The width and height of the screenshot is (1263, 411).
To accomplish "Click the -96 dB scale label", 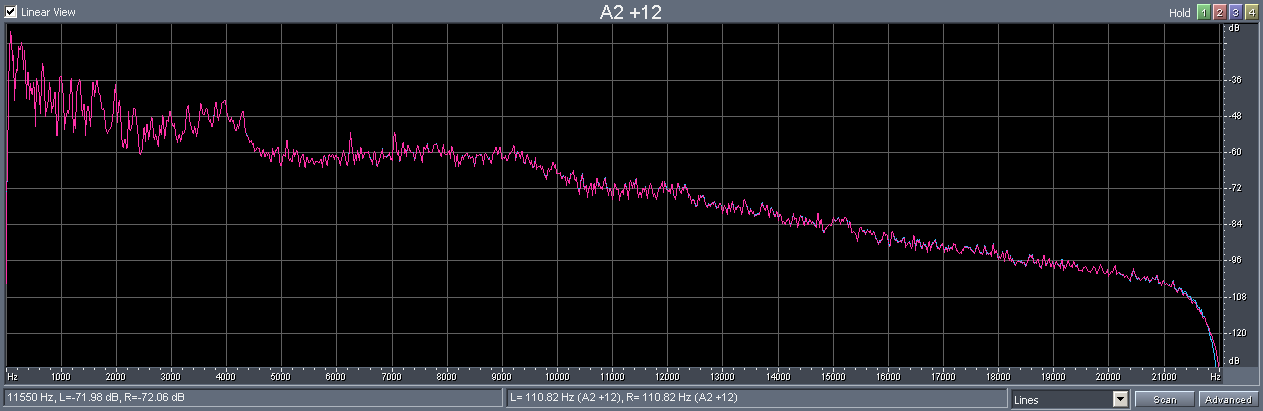I will [x=1234, y=260].
